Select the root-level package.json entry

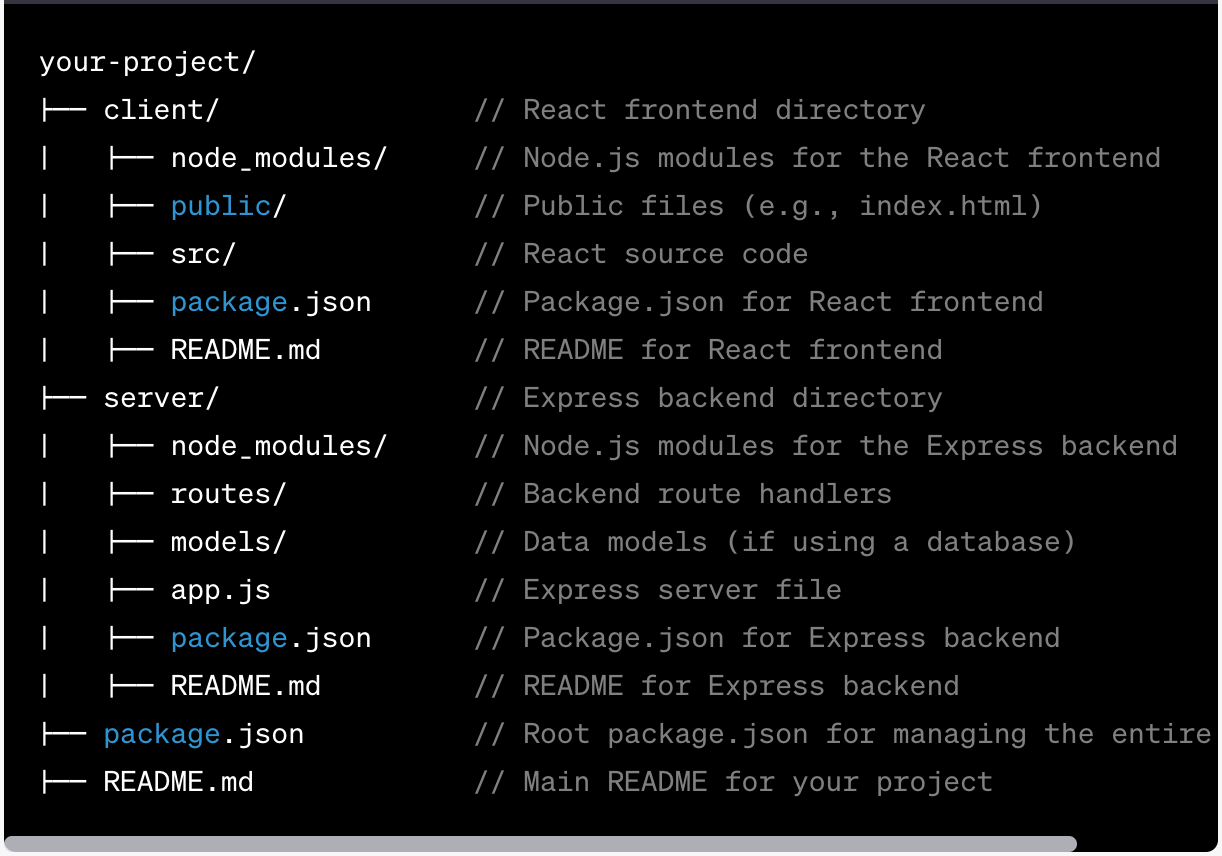coord(204,734)
